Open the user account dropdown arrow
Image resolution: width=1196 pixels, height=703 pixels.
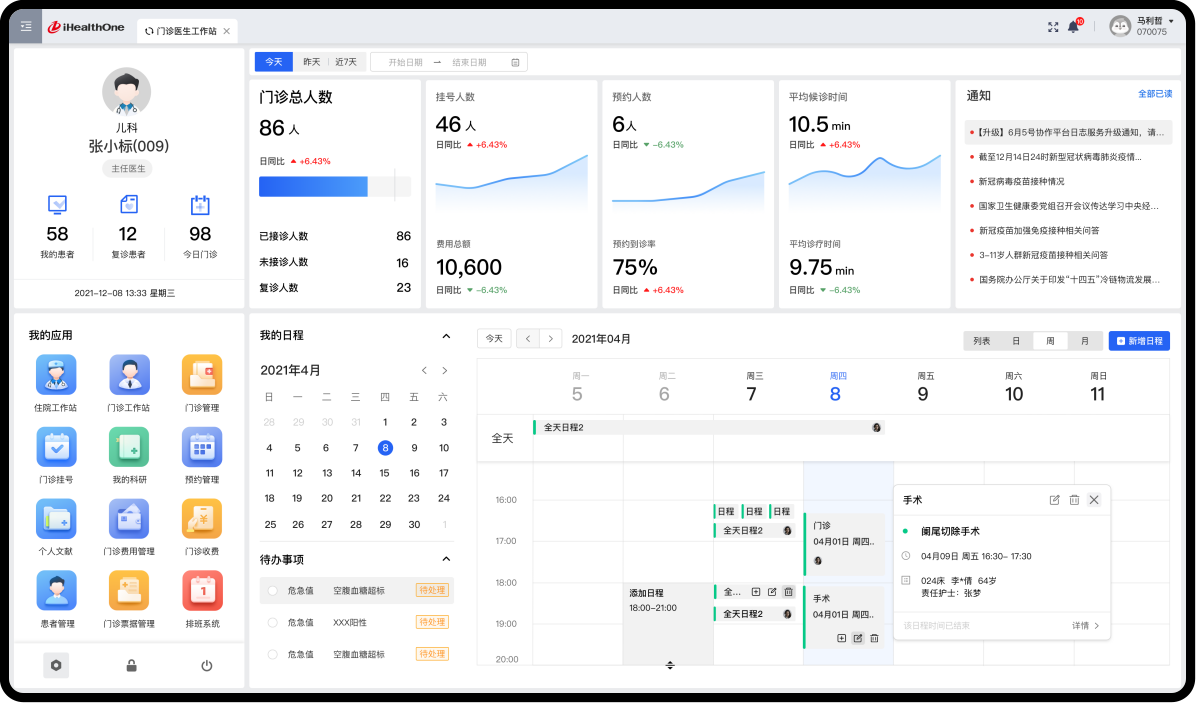pyautogui.click(x=1171, y=21)
